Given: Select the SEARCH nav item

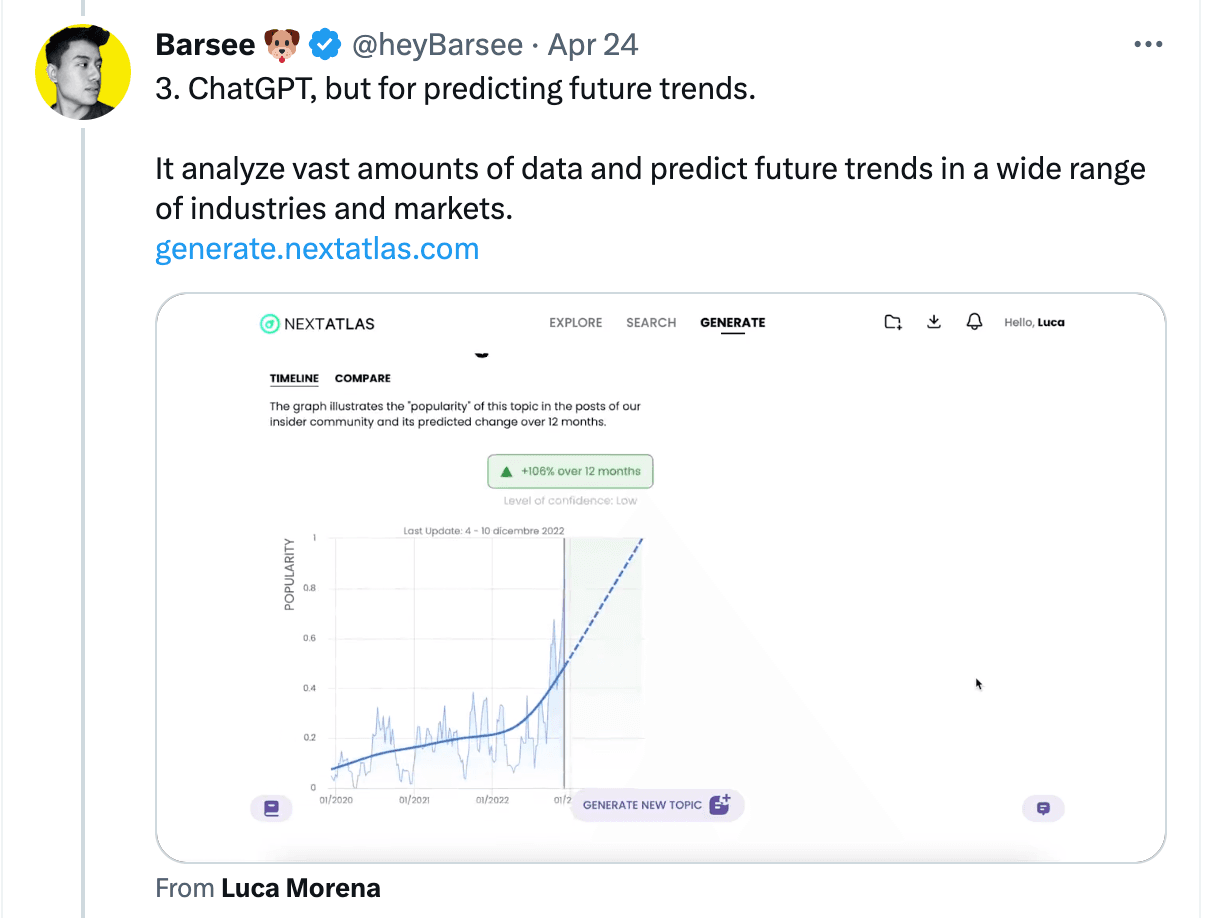Looking at the screenshot, I should [x=651, y=323].
